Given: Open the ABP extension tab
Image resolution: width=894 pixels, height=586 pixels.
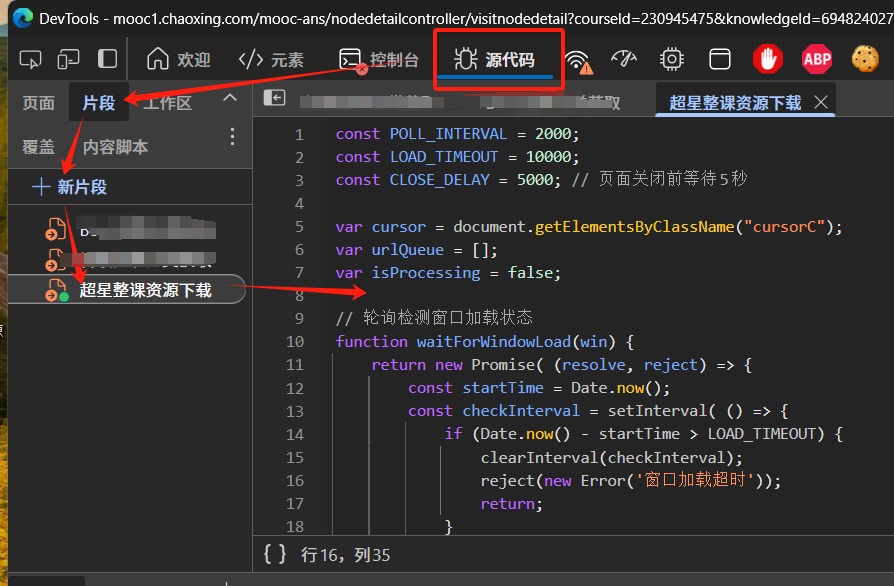Looking at the screenshot, I should click(x=816, y=59).
